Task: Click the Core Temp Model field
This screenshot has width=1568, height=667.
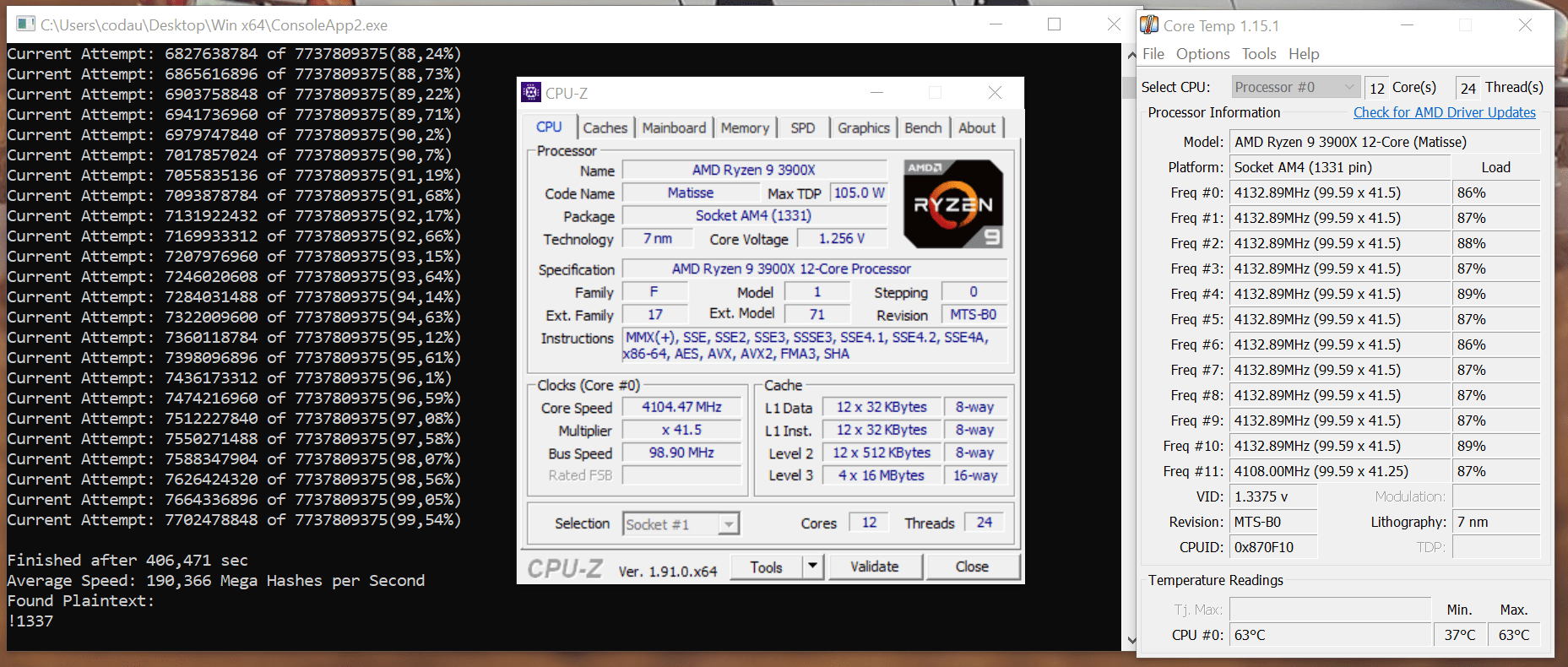Action: [x=1385, y=142]
